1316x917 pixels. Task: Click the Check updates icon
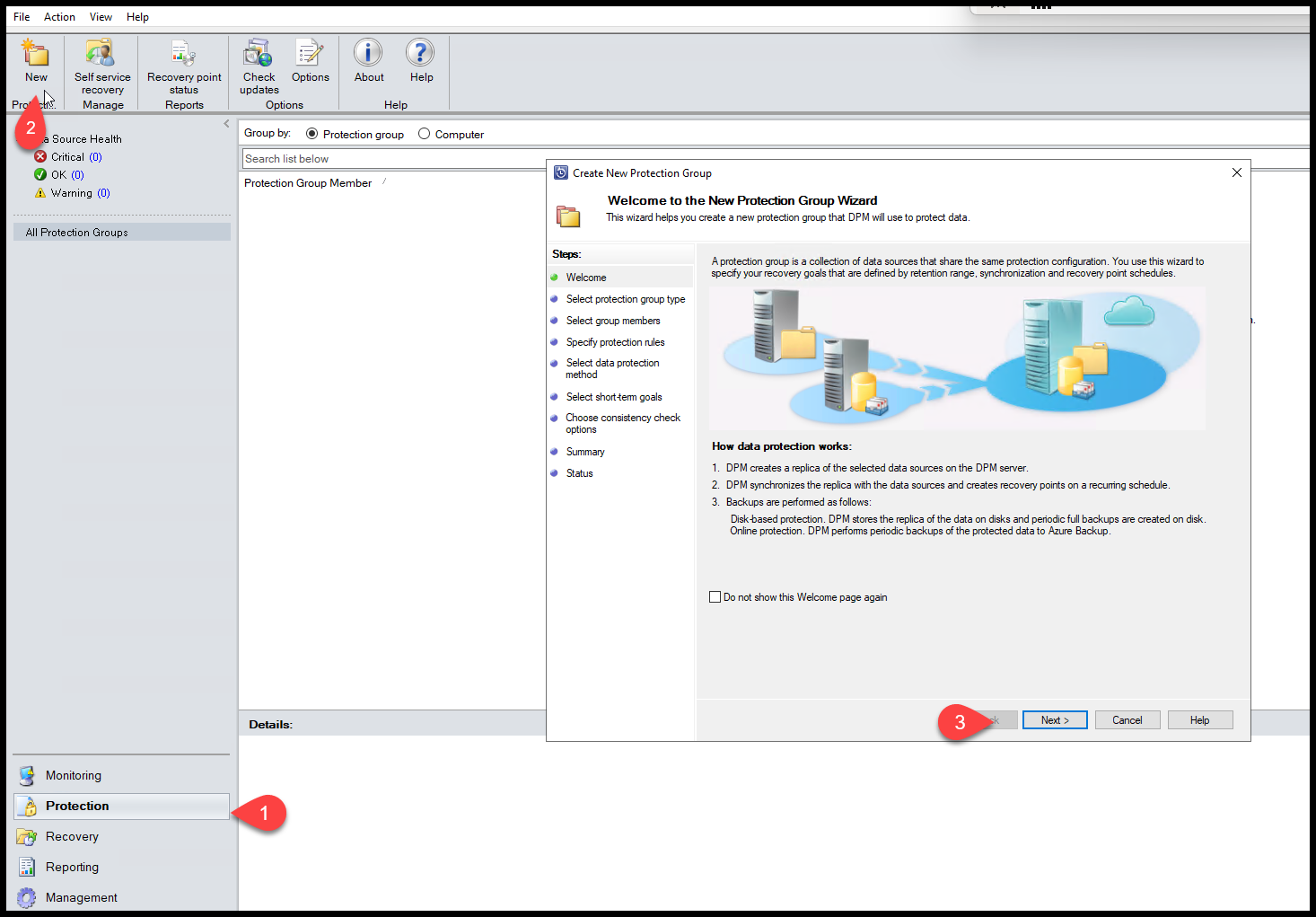pos(259,53)
